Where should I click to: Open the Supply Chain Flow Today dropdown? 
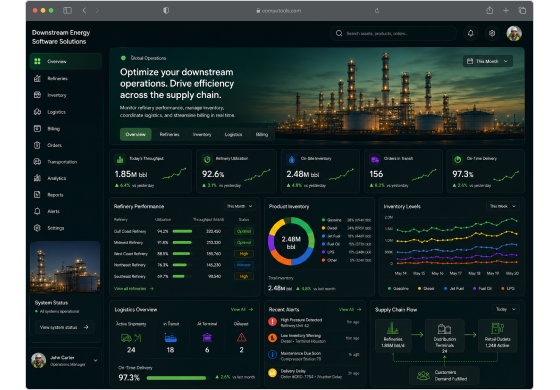[506, 309]
